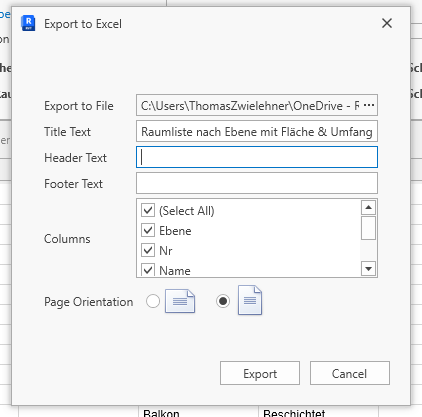This screenshot has width=422, height=417.
Task: Click the Title Text field
Action: pyautogui.click(x=257, y=131)
